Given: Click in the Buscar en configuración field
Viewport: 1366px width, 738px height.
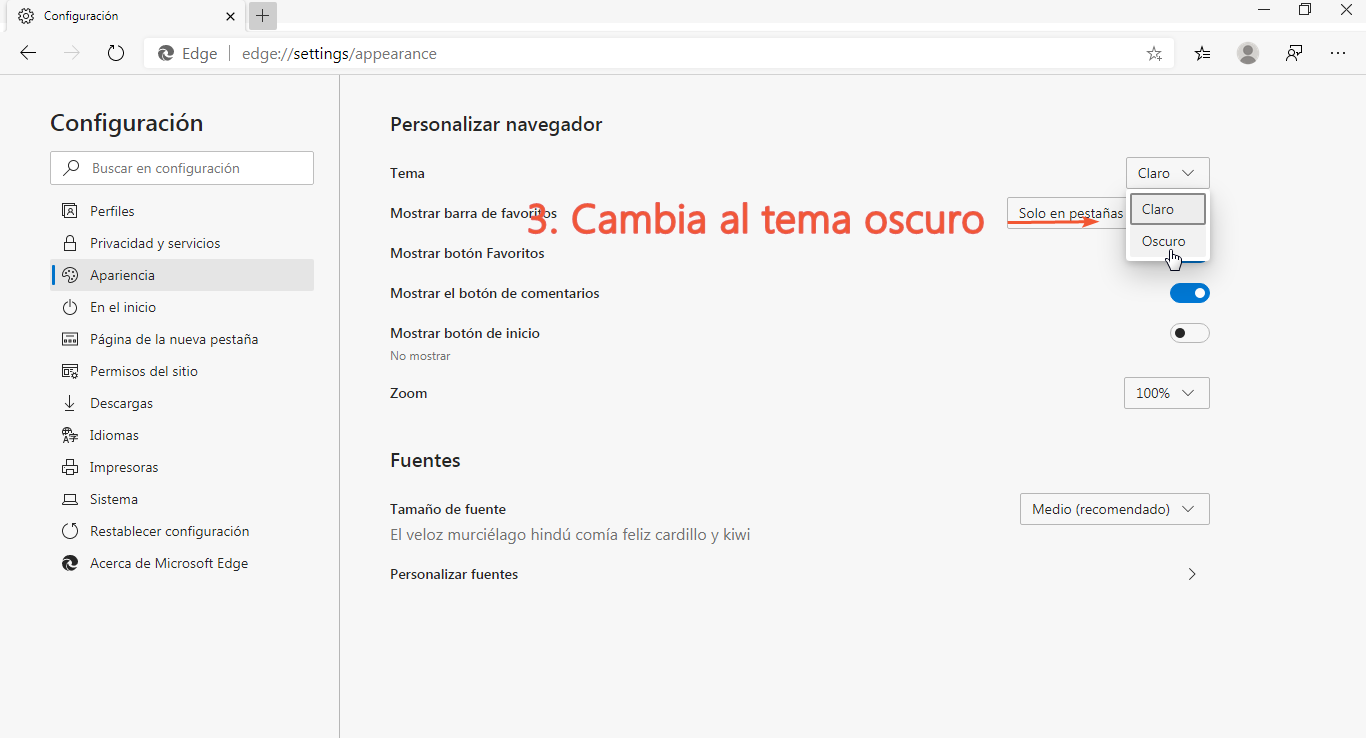Looking at the screenshot, I should (x=182, y=168).
